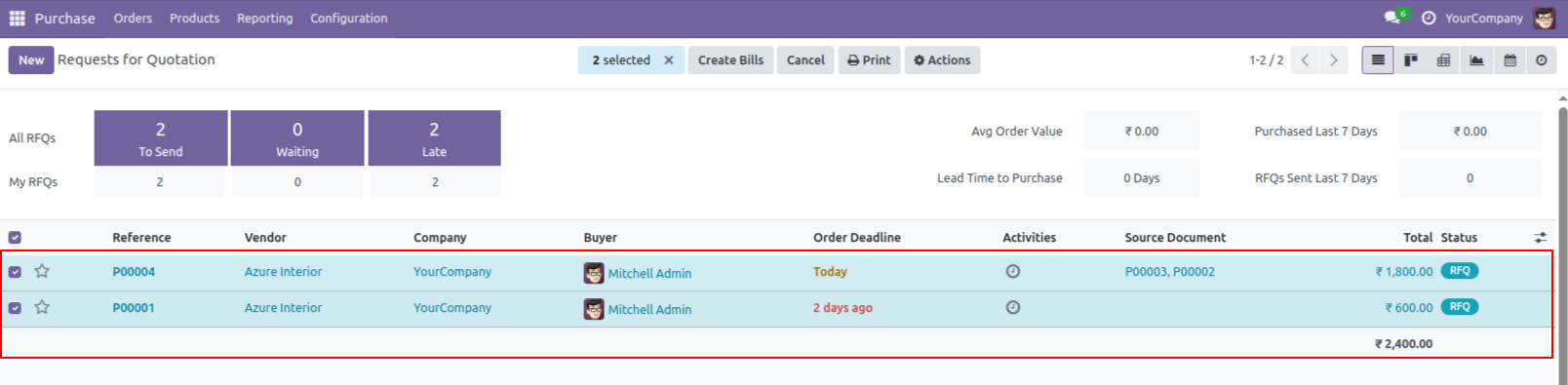
Task: Open the Products menu
Action: pyautogui.click(x=194, y=19)
